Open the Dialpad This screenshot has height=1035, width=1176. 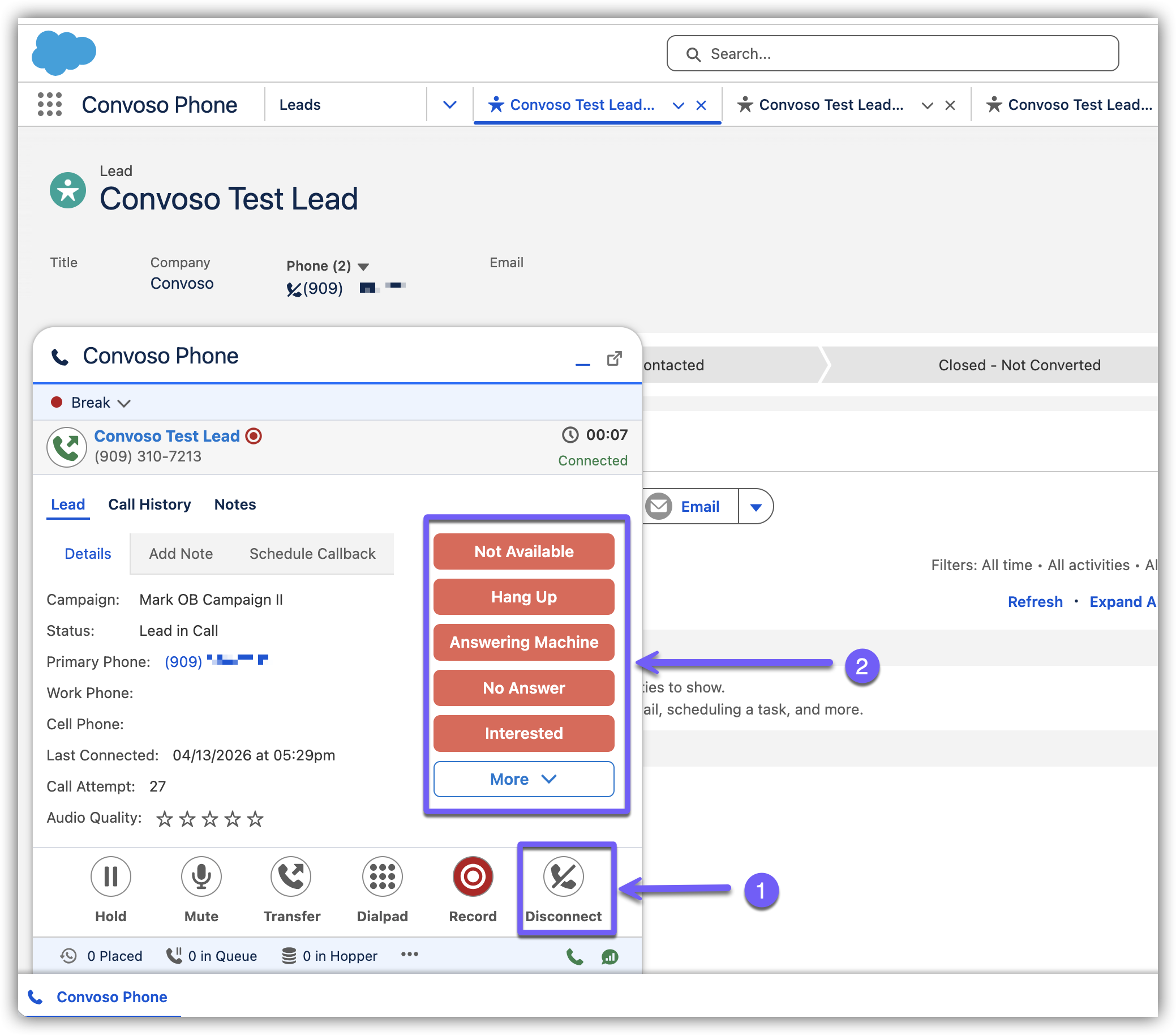(382, 876)
